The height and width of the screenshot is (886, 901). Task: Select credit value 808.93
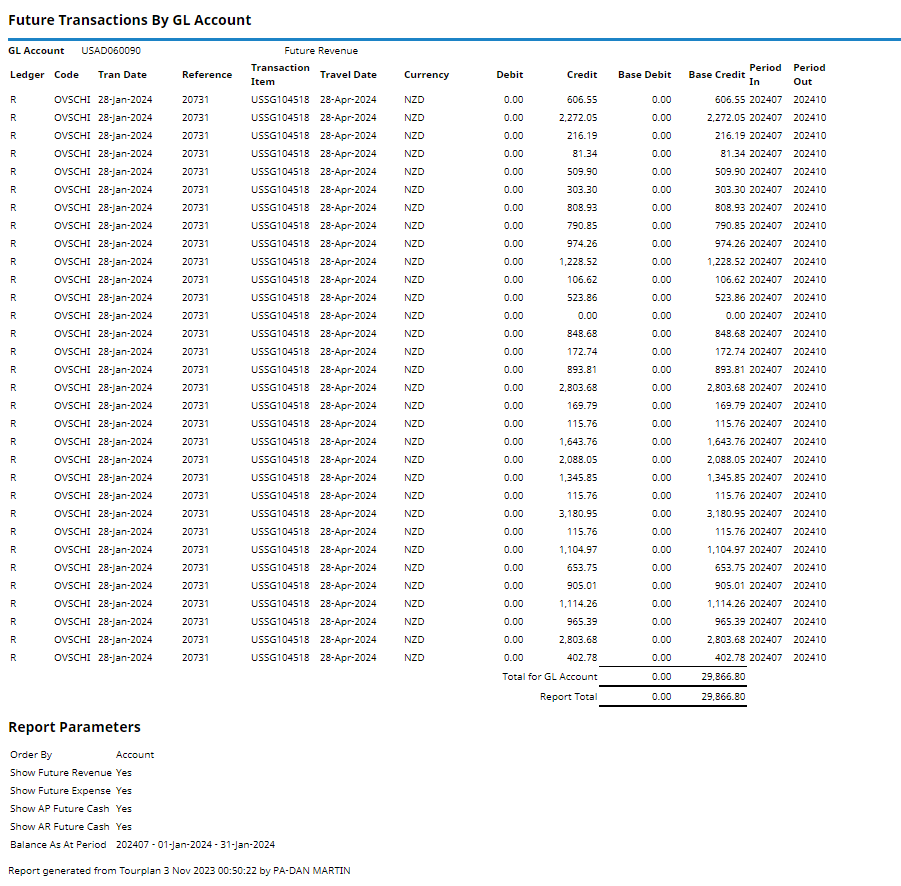coord(582,207)
